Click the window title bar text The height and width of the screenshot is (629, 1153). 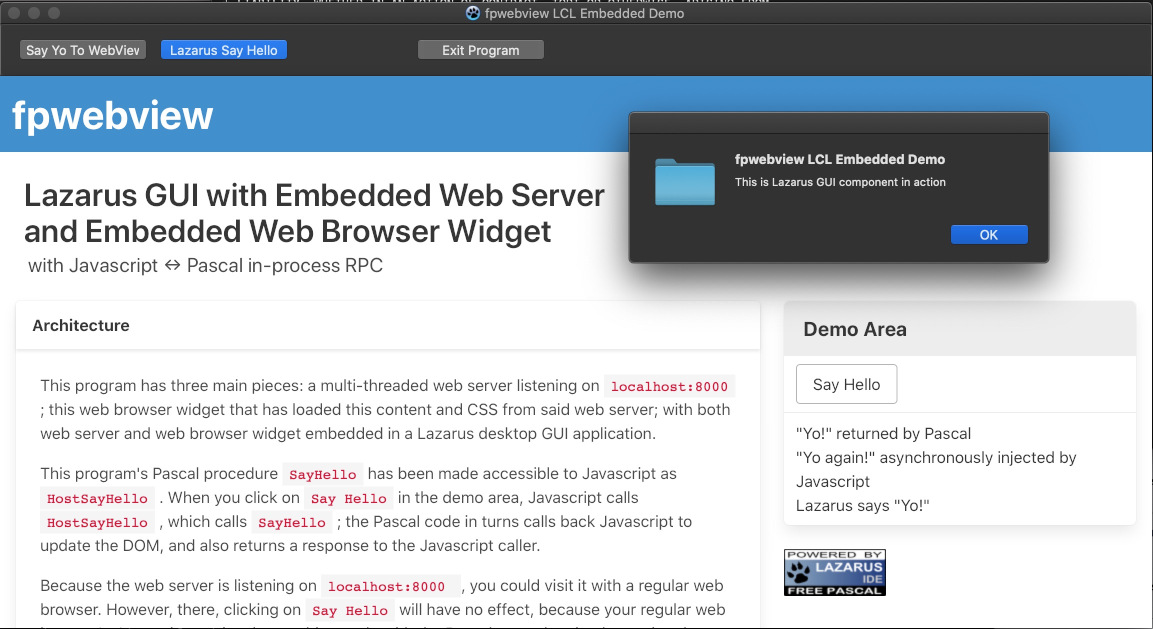[x=585, y=13]
